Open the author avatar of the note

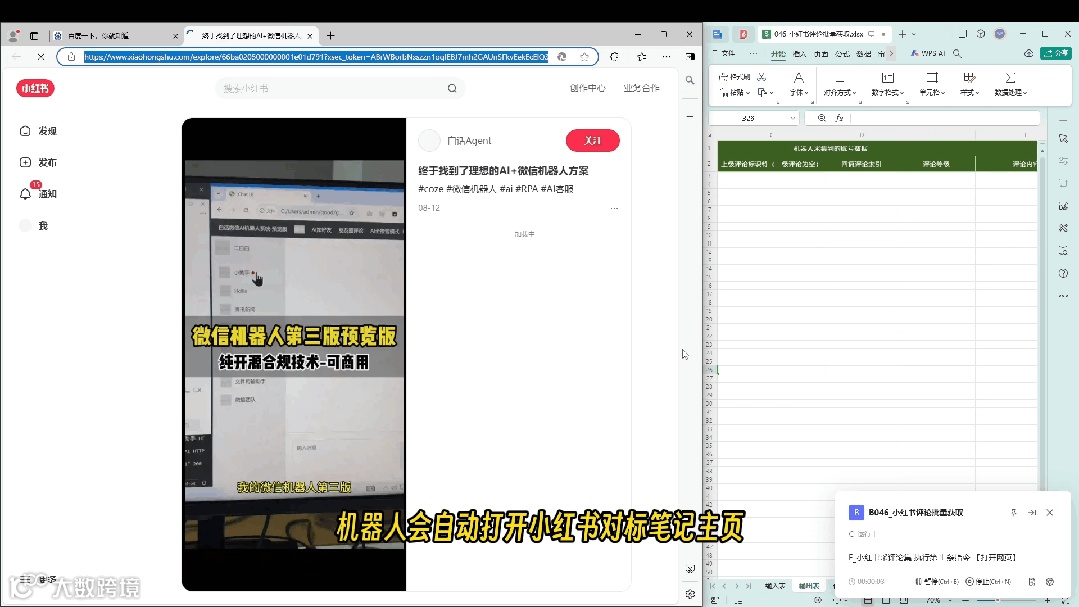429,140
